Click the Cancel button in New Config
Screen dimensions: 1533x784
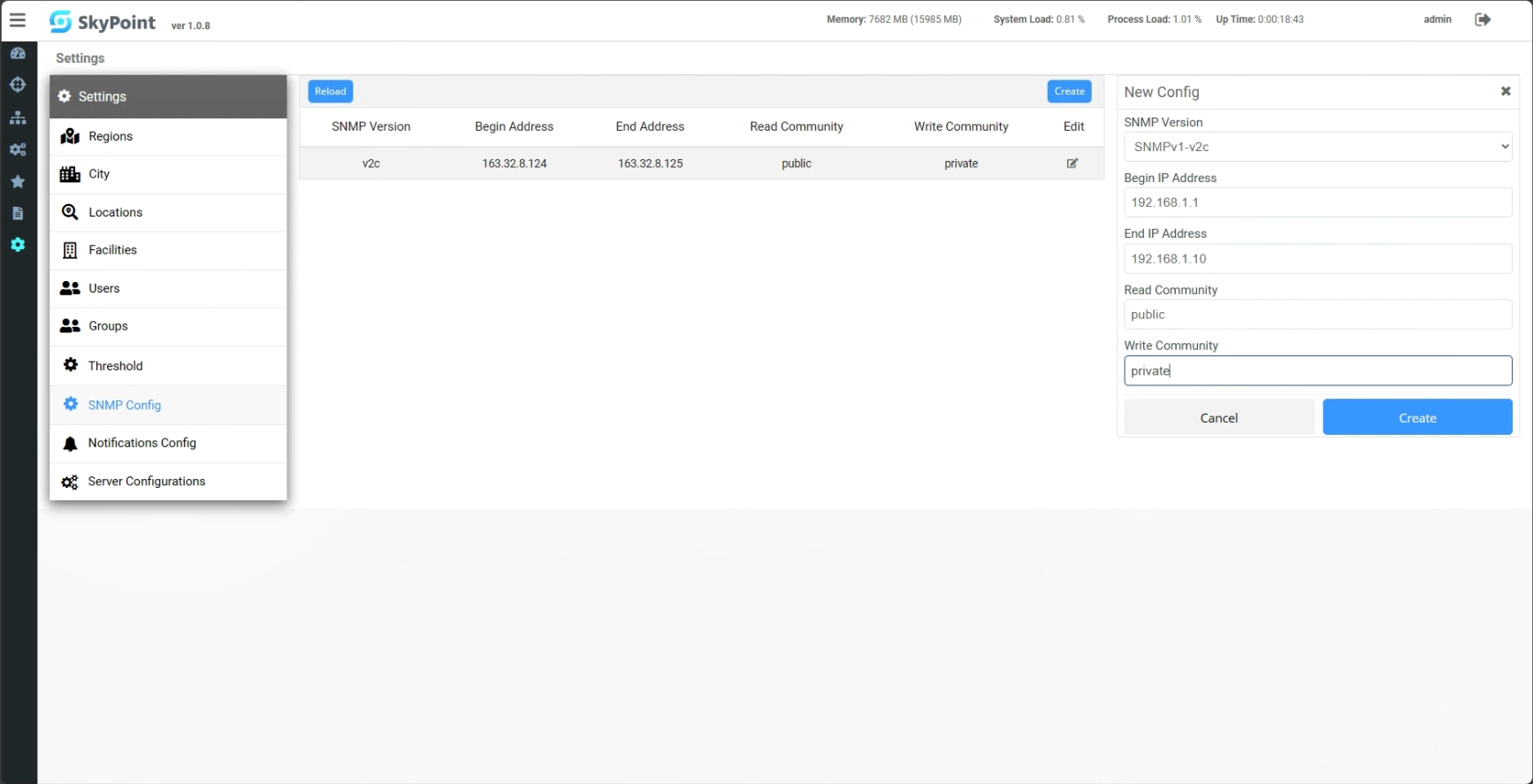(x=1218, y=418)
